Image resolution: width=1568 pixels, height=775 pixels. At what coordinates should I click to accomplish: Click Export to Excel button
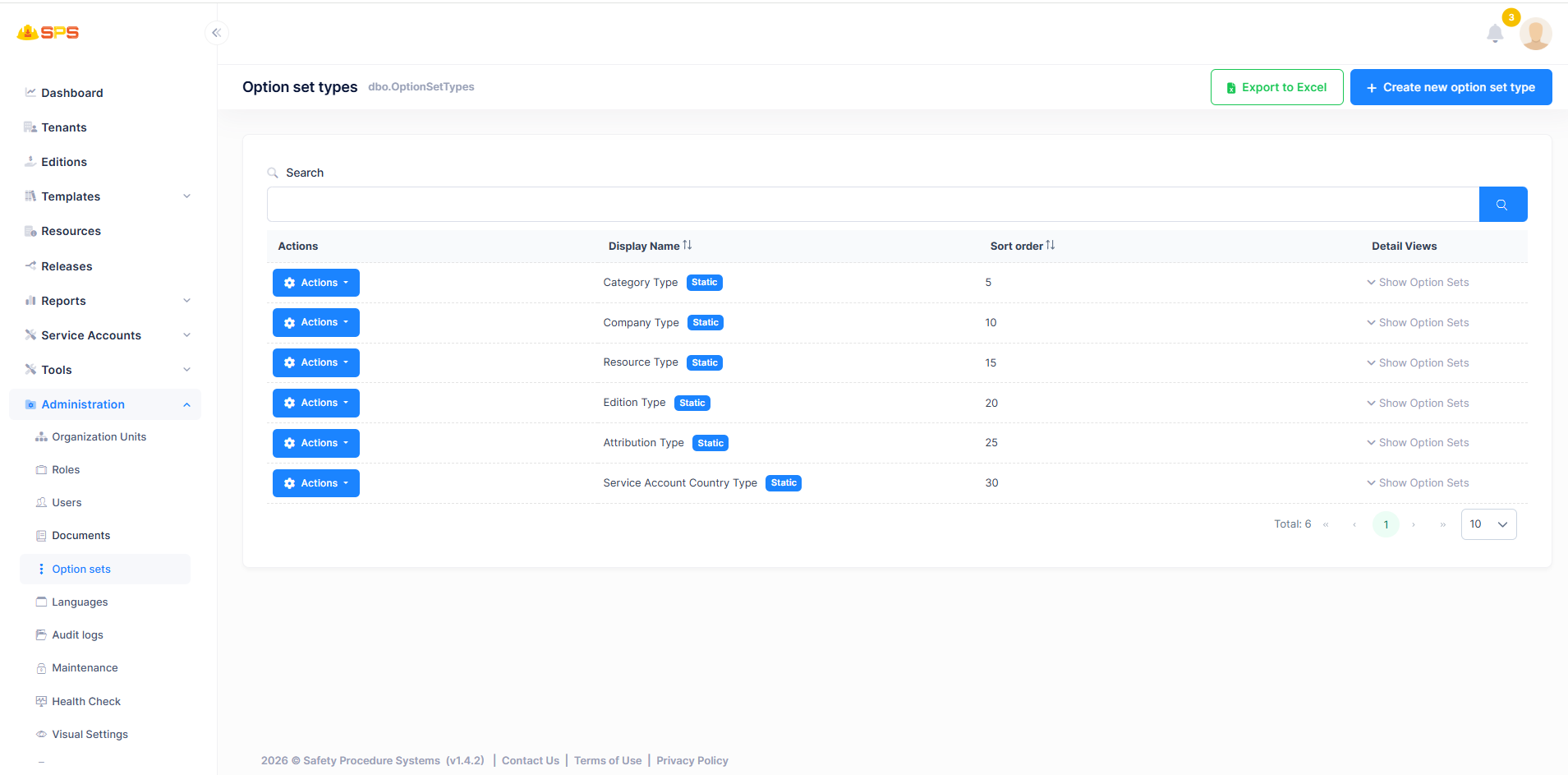pos(1276,87)
